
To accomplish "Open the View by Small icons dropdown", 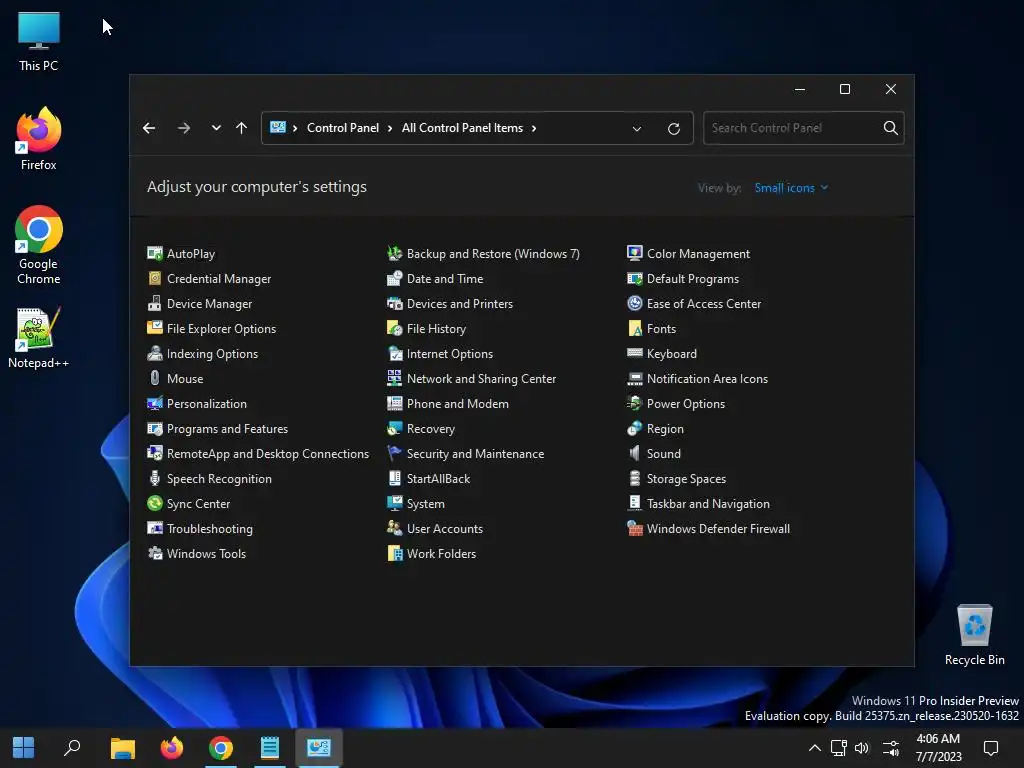I will [x=791, y=188].
